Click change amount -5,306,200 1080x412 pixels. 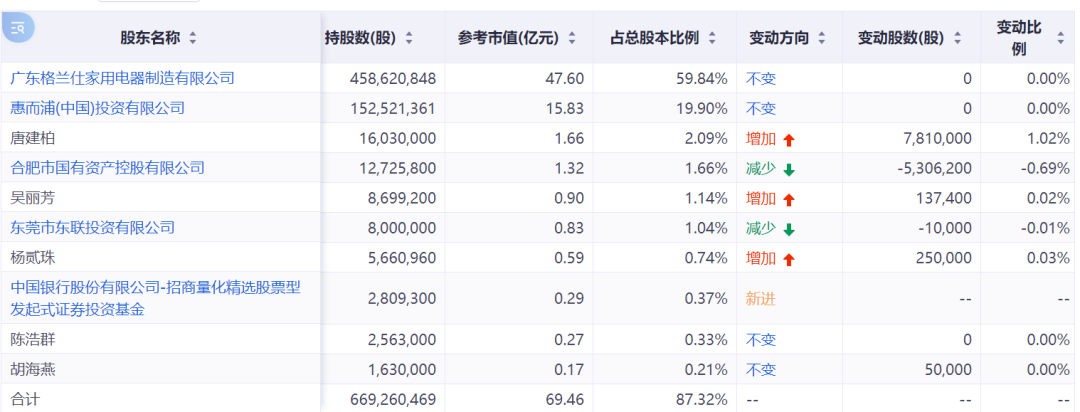935,168
